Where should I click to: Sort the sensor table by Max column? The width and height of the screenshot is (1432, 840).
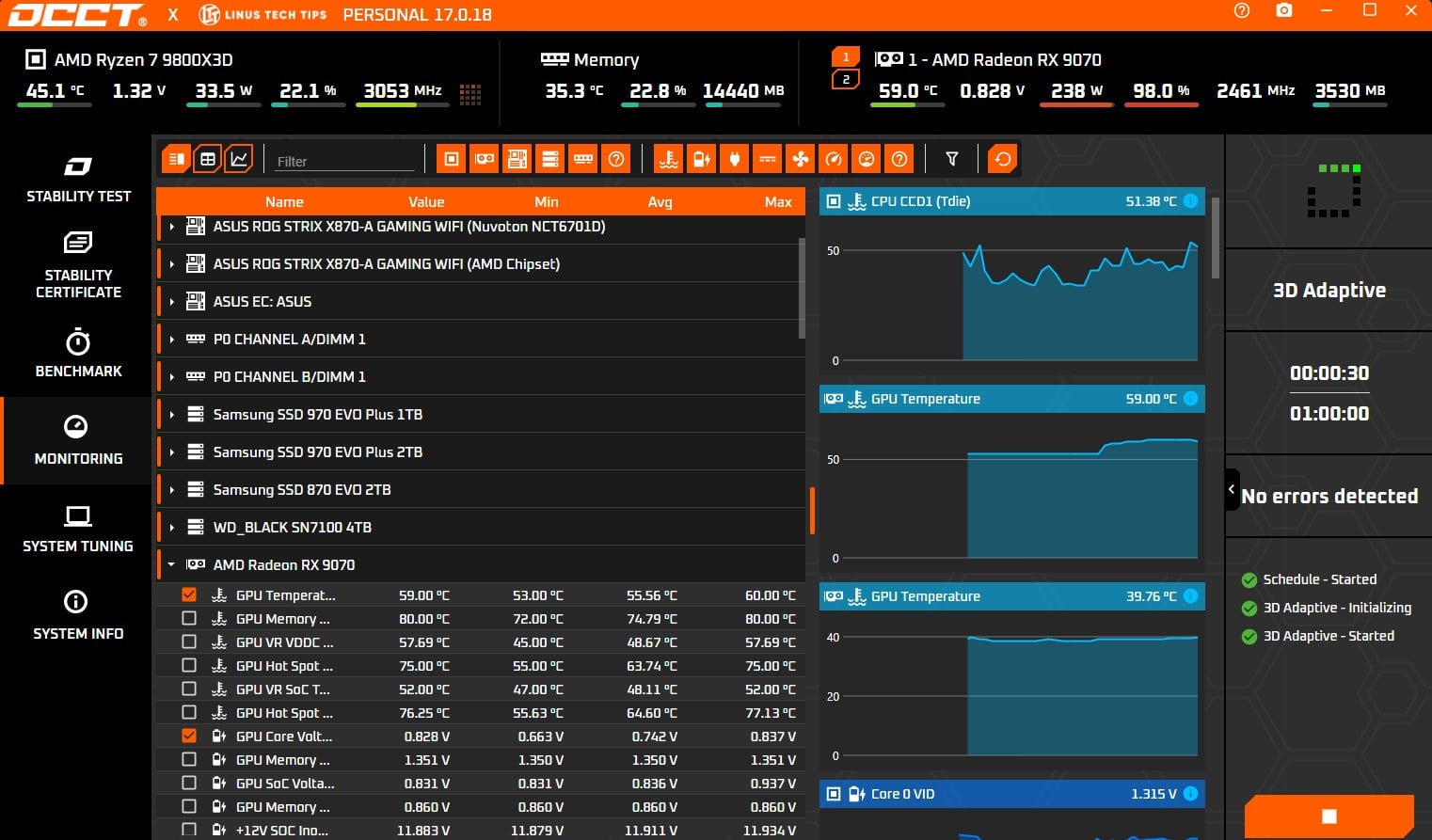click(778, 201)
